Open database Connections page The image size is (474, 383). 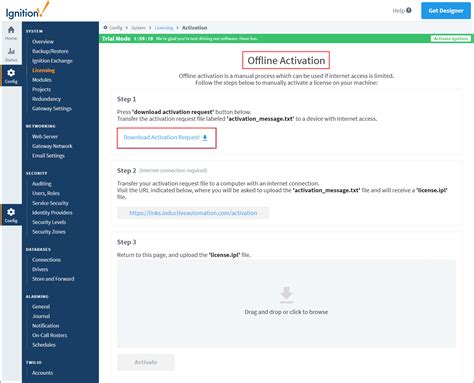point(46,260)
